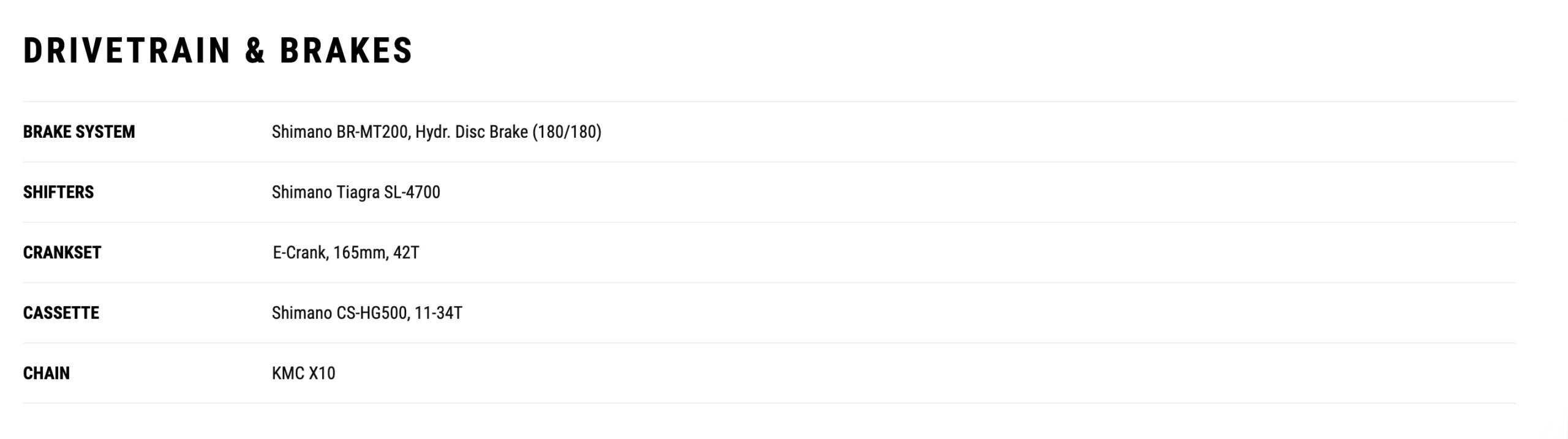Select the 'E-Crank' crankset text
Screen dimensions: 1568x439
[x=299, y=252]
